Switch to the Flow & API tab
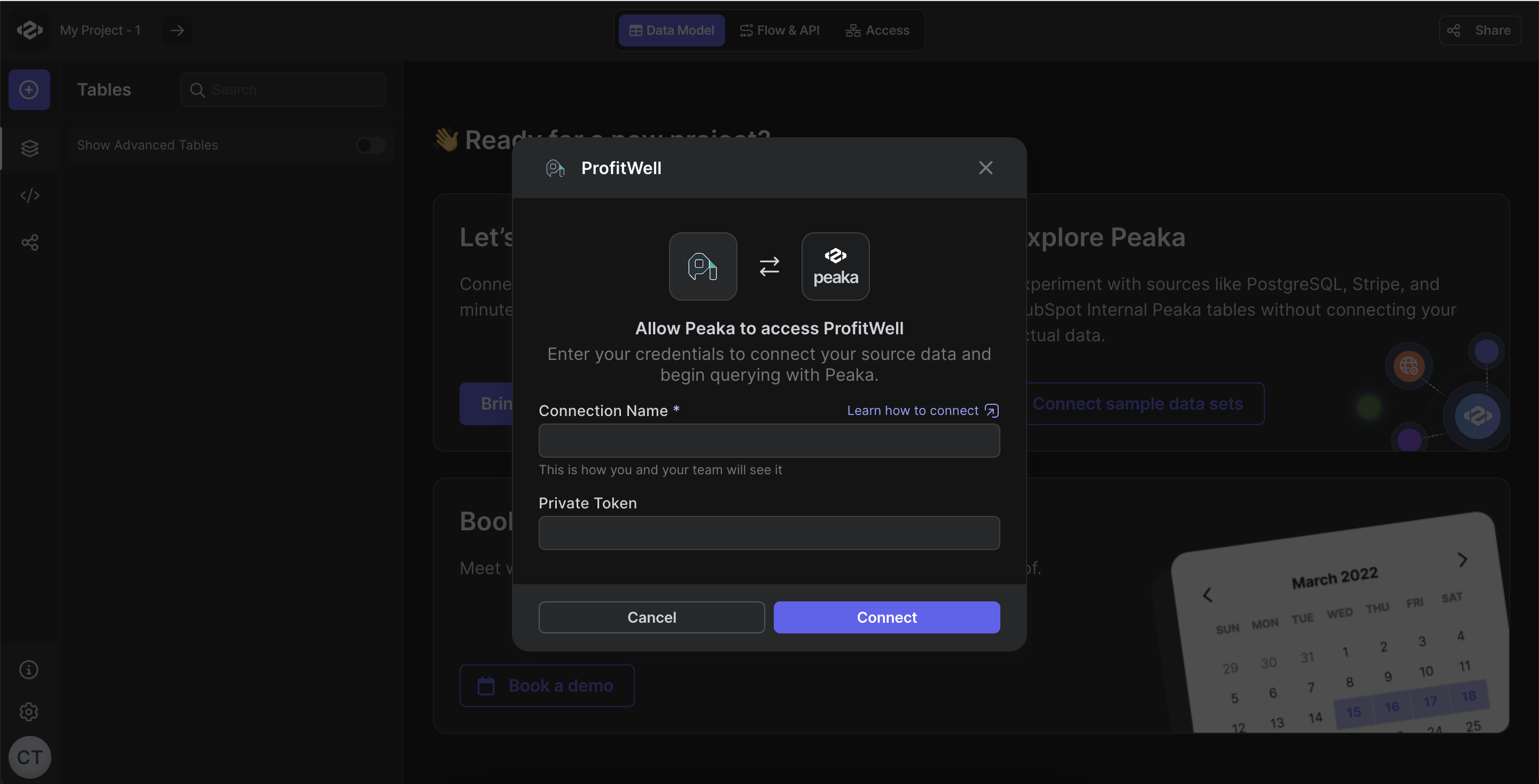Screen dimensions: 1539x784 click(x=779, y=30)
